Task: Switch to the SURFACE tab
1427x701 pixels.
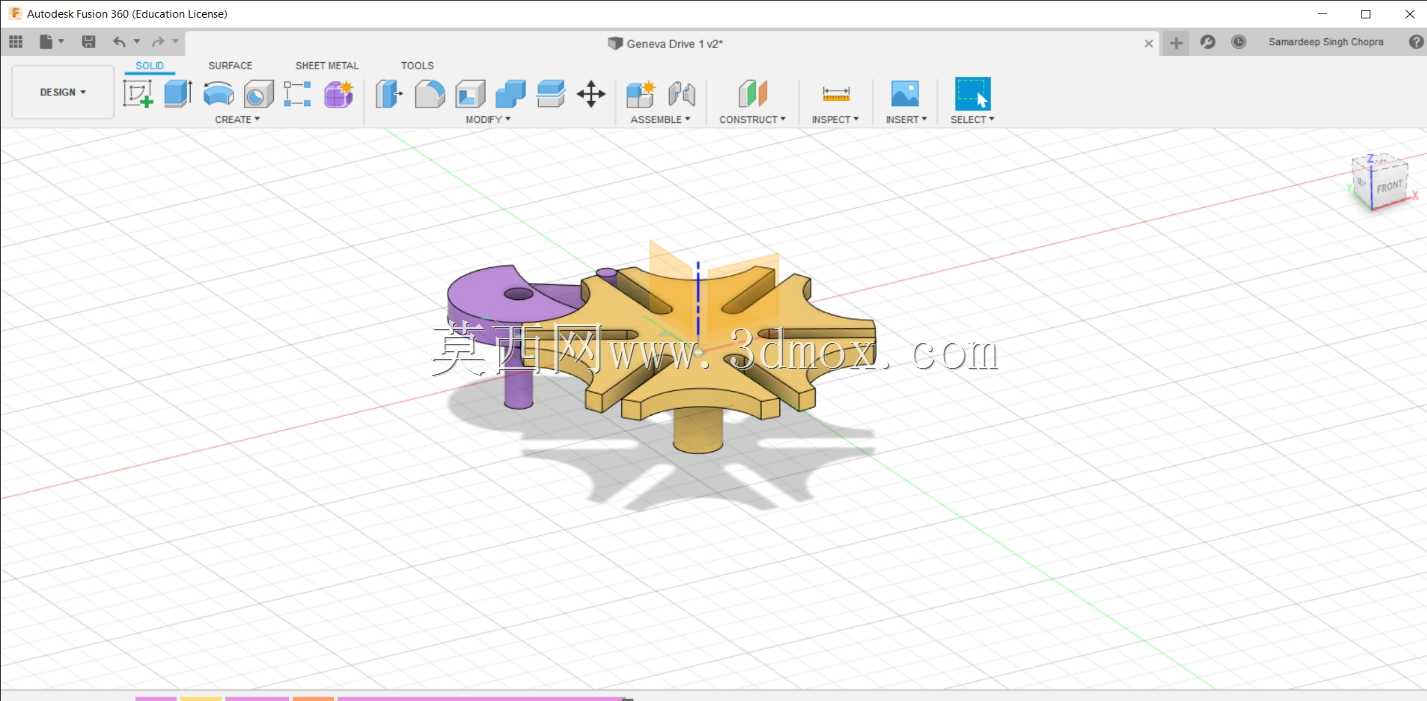Action: click(230, 66)
